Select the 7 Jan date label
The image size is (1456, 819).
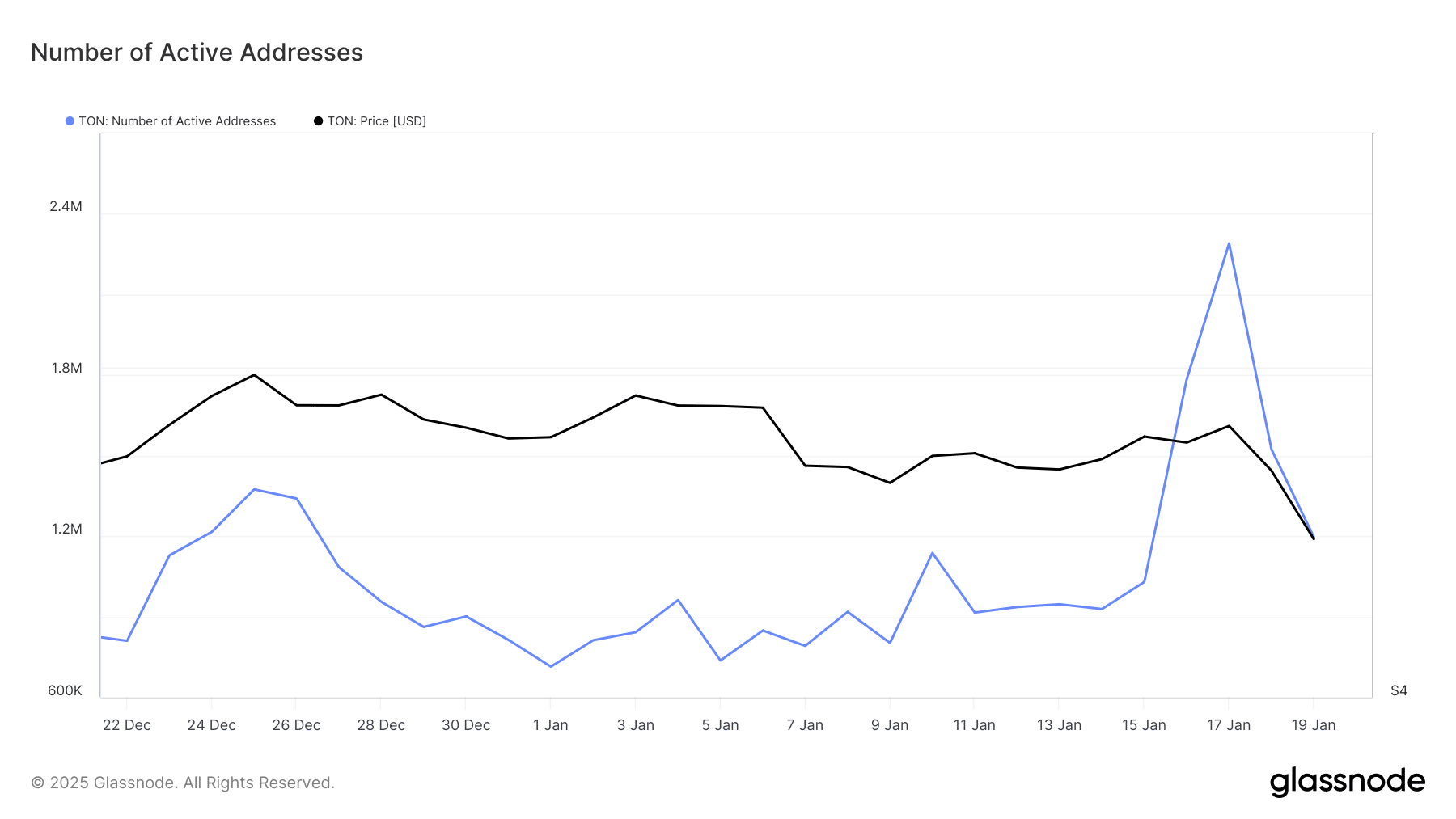[805, 725]
